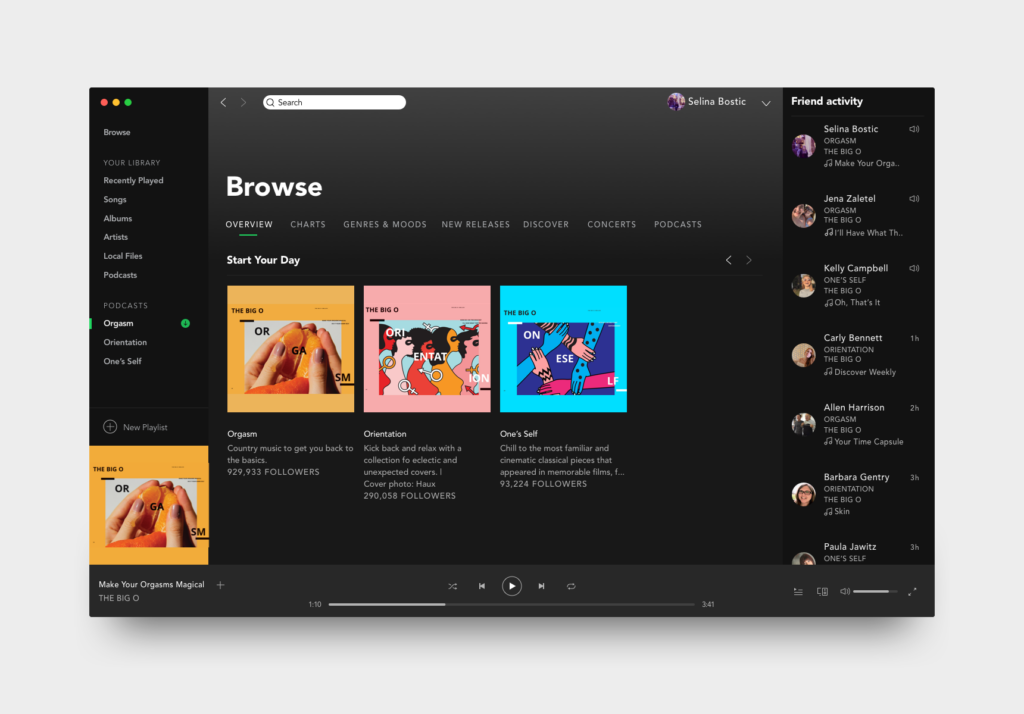Open Albums in the library
1024x714 pixels.
coord(118,218)
